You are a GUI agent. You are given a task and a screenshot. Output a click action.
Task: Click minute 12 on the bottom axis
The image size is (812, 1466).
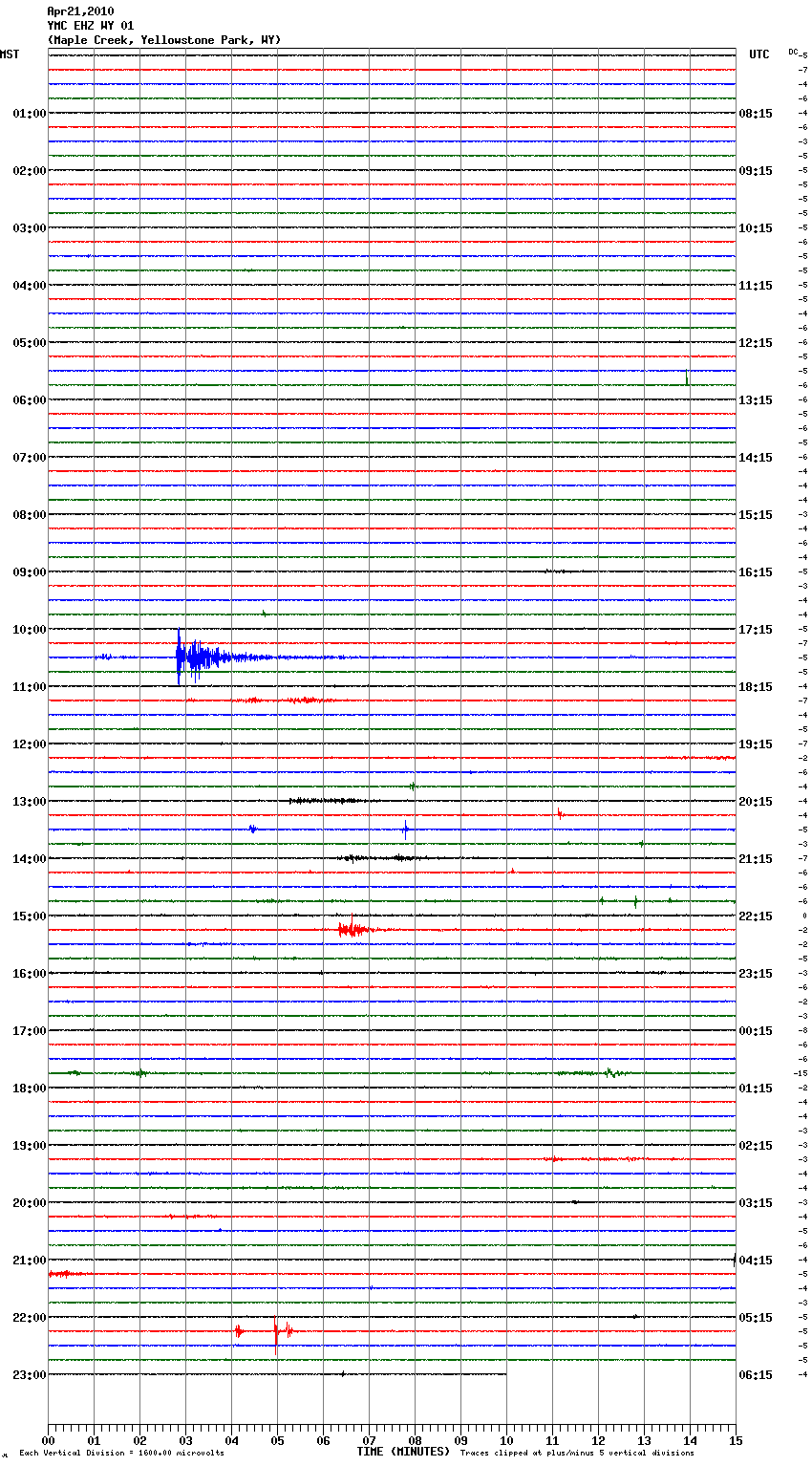pyautogui.click(x=598, y=1440)
